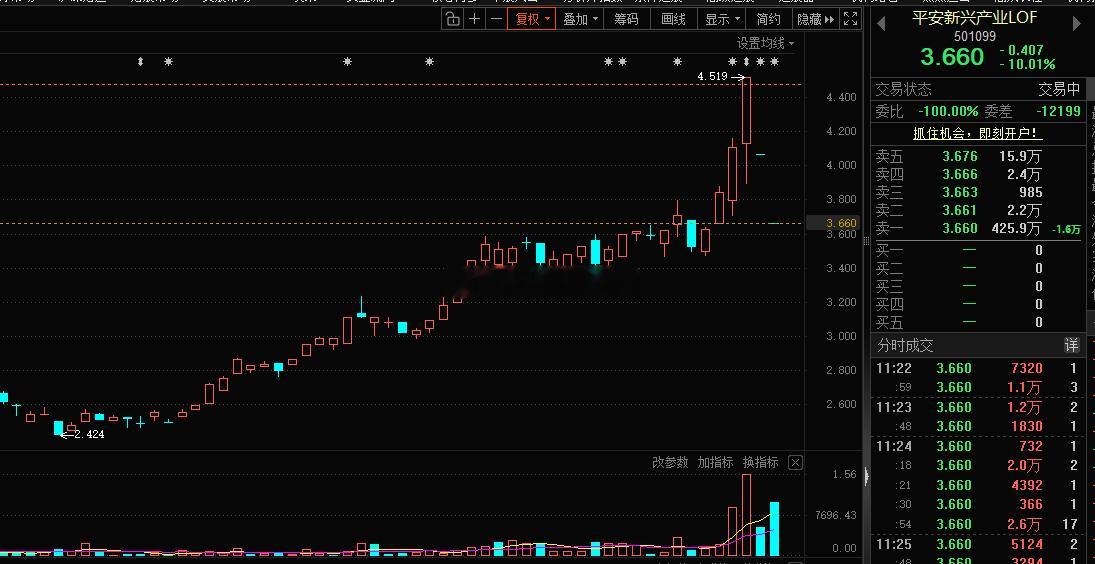The height and width of the screenshot is (564, 1095).
Task: Click the leftmost double-arrow event marker above chart
Action: point(140,61)
